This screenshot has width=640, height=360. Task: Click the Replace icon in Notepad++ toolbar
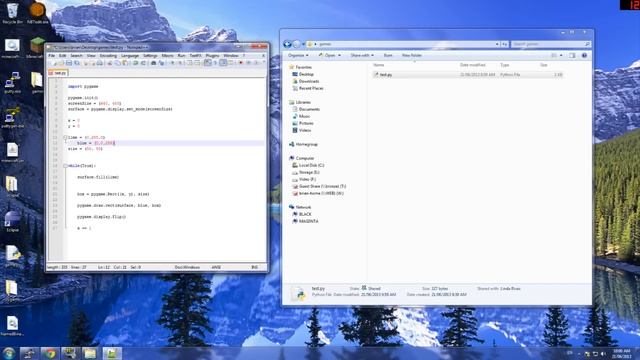[162, 63]
